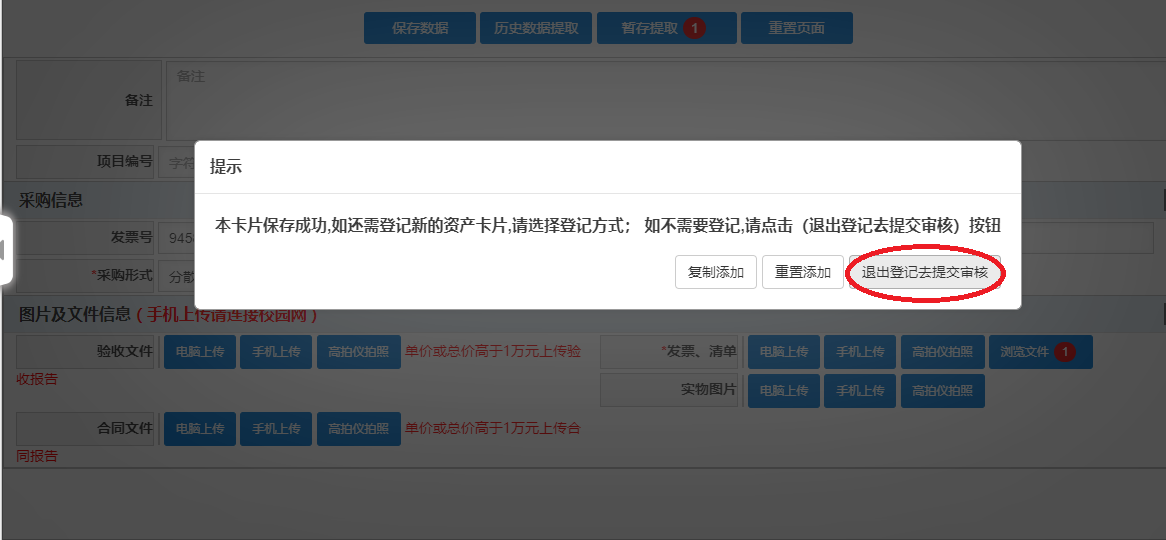This screenshot has width=1166, height=540.
Task: Click the 项目编号 input field
Action: (176, 162)
